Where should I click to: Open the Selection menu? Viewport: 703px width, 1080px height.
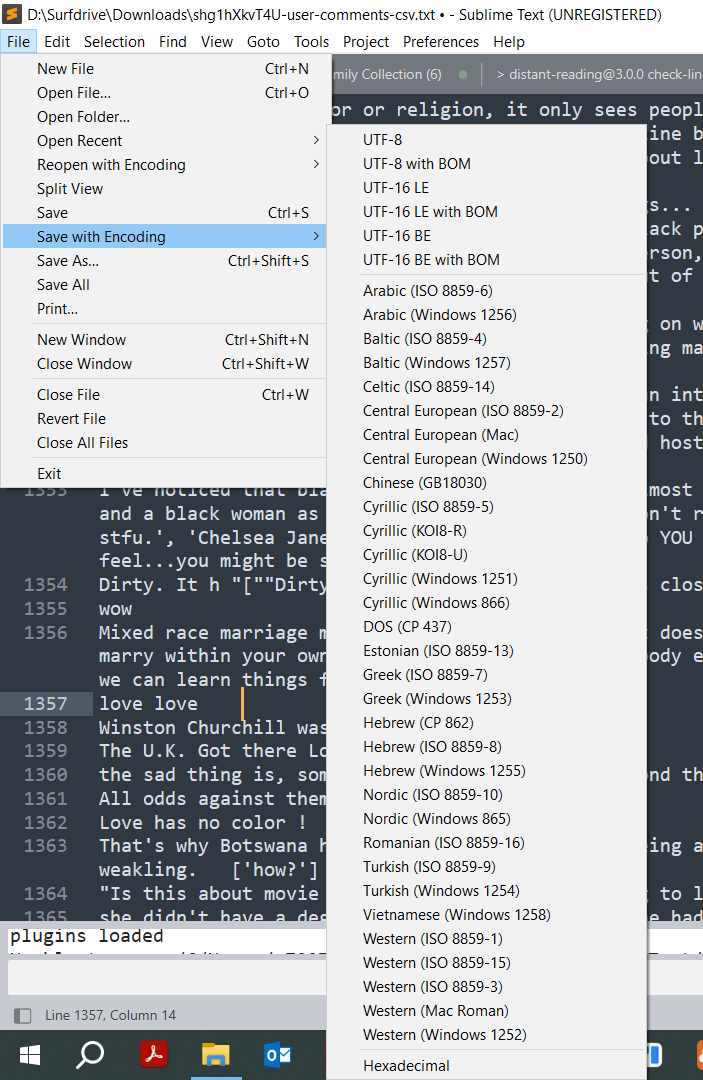click(x=114, y=41)
